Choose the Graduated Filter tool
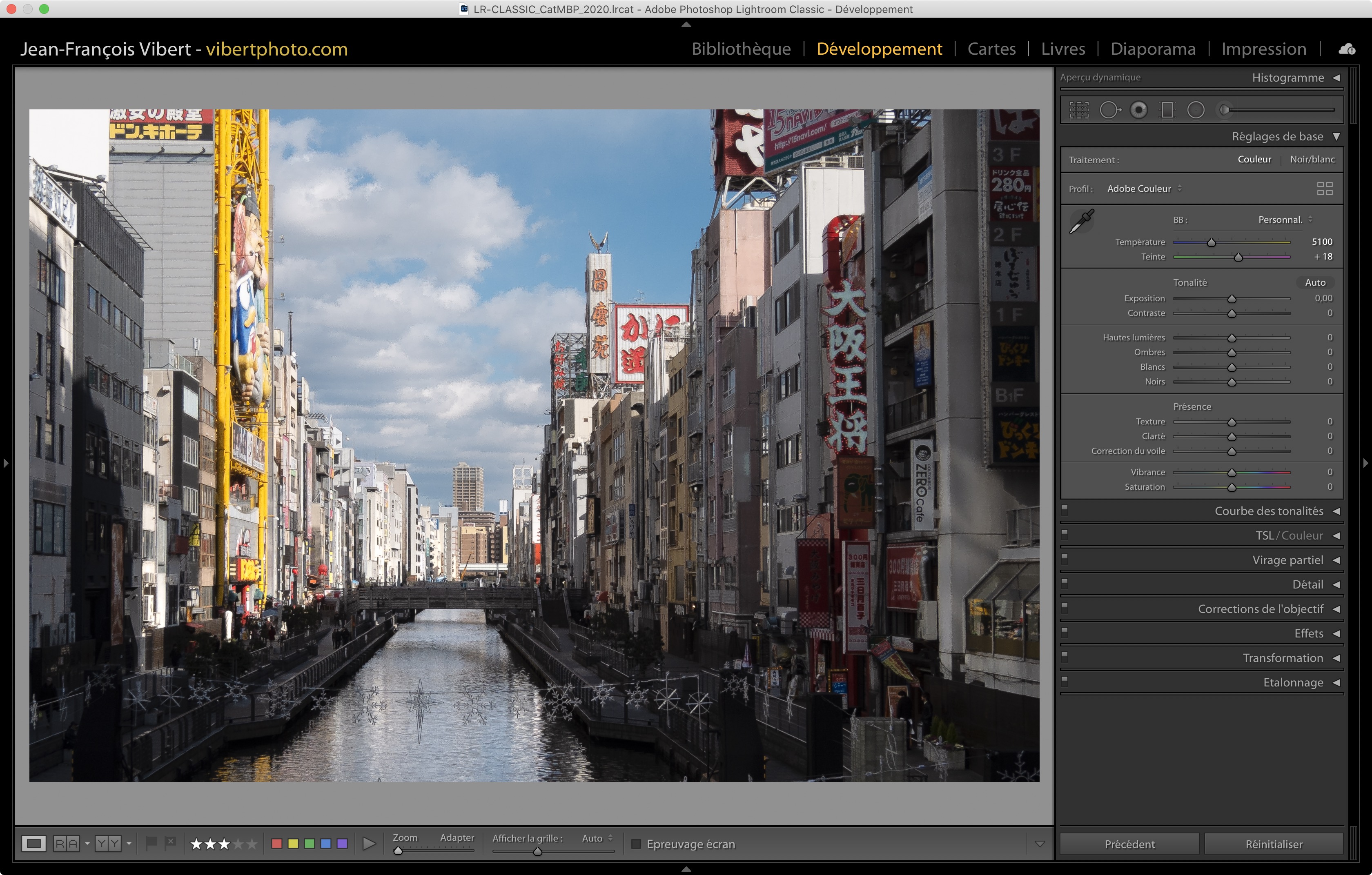Screen dimensions: 1372x875 (1167, 110)
